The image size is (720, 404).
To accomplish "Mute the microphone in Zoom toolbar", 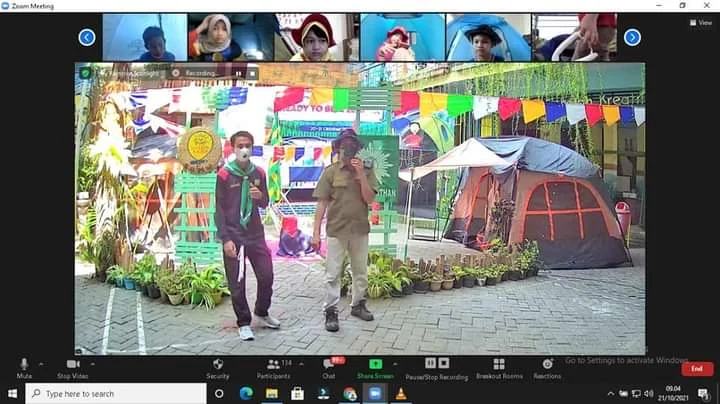I will (24, 368).
